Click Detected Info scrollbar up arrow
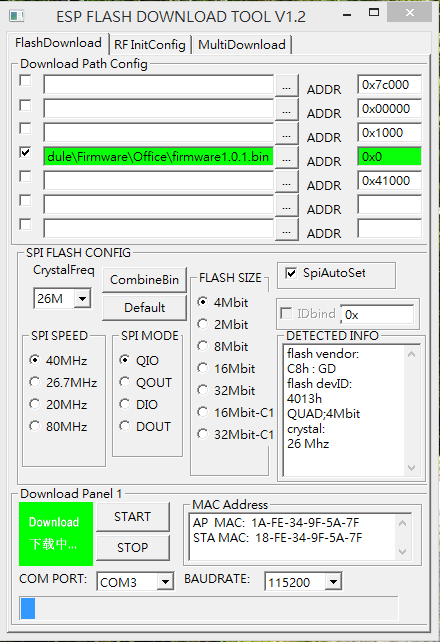The height and width of the screenshot is (642, 440). [x=412, y=354]
